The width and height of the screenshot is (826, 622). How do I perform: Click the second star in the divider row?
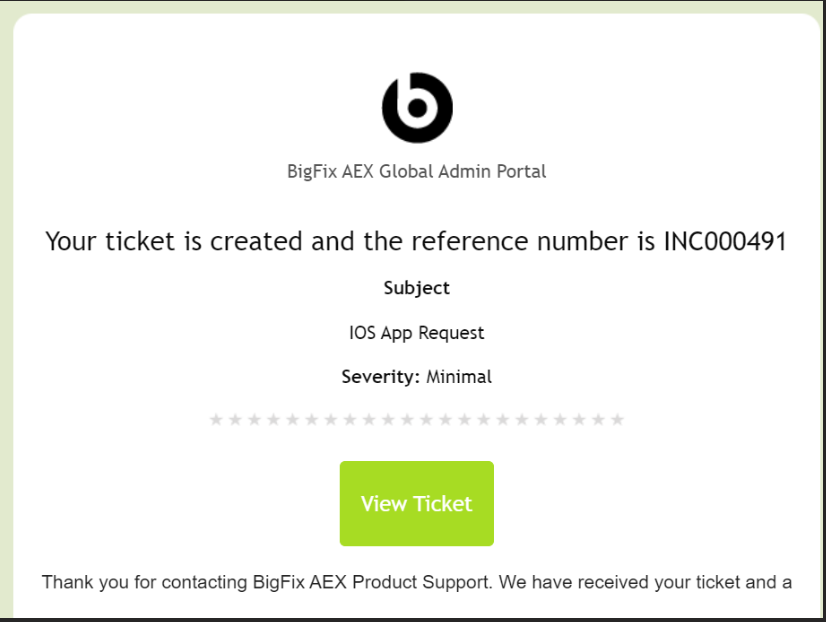point(235,420)
